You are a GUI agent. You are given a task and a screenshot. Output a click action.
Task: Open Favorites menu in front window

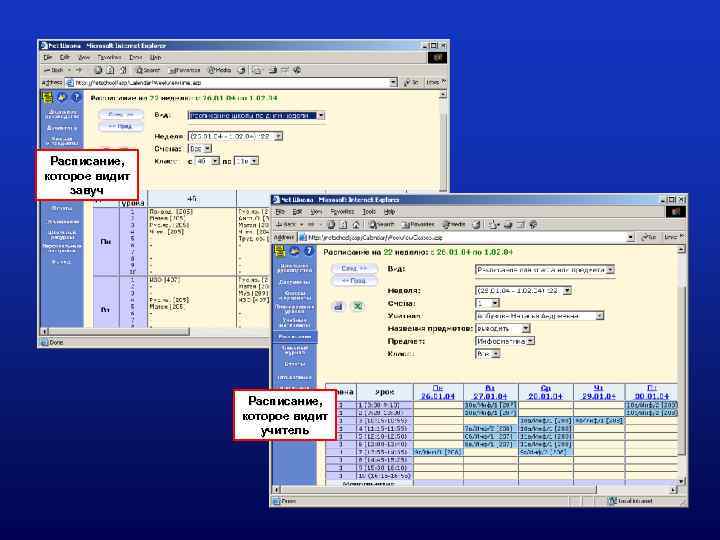(342, 212)
